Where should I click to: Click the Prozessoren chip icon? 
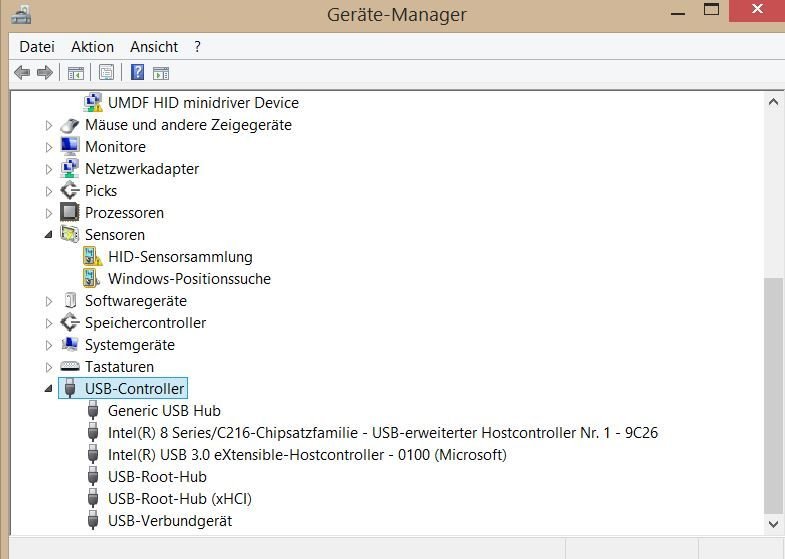70,212
